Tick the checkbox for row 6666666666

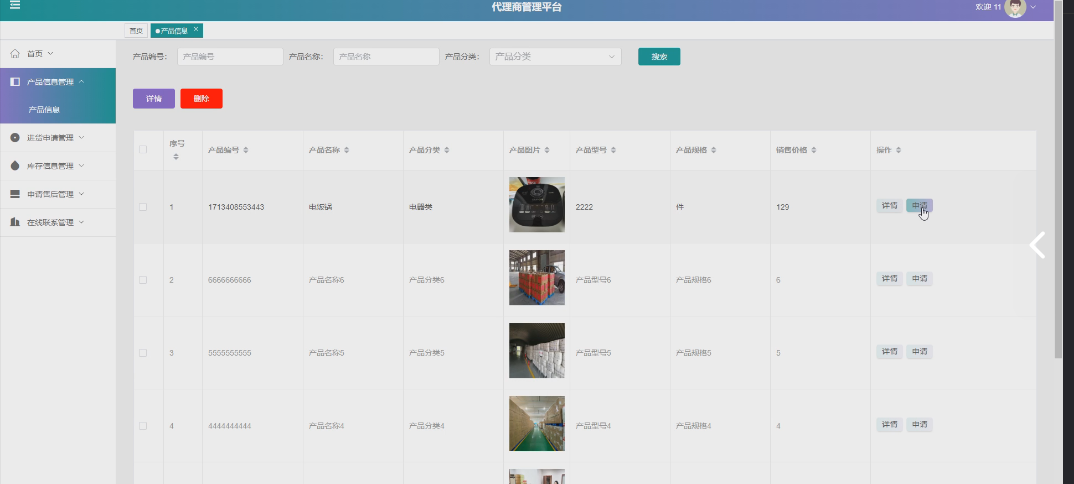pos(143,280)
